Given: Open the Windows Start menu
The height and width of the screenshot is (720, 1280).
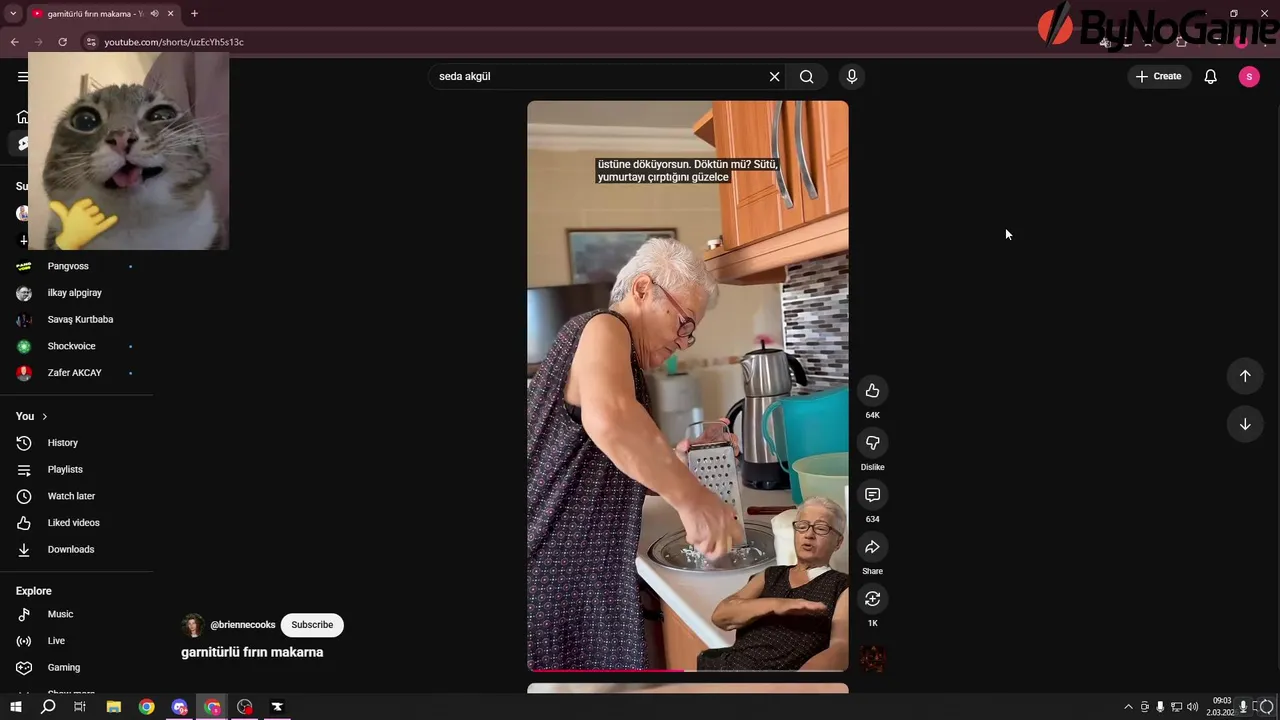Looking at the screenshot, I should pos(15,707).
